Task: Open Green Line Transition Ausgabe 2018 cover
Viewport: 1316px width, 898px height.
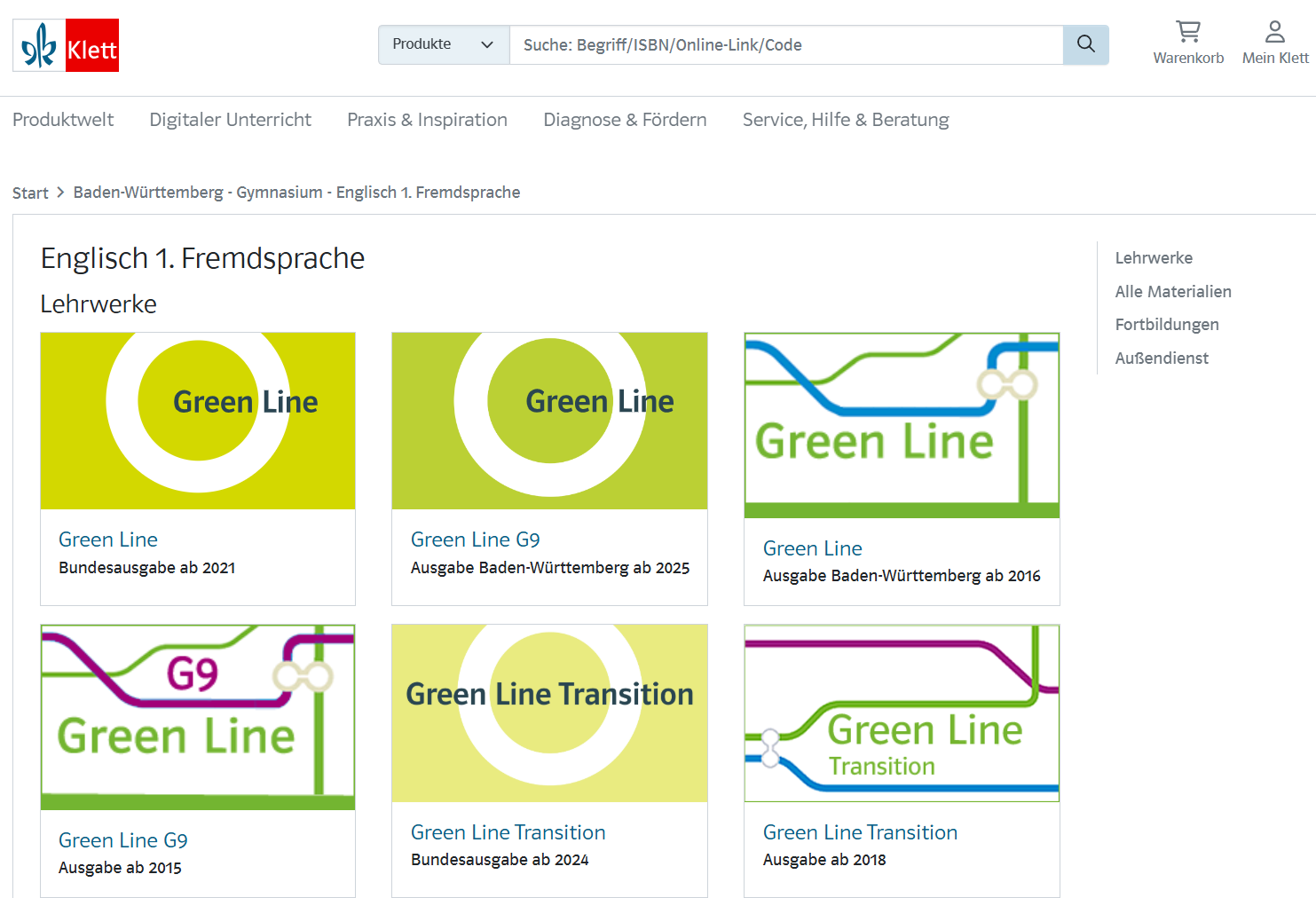Action: pos(902,713)
